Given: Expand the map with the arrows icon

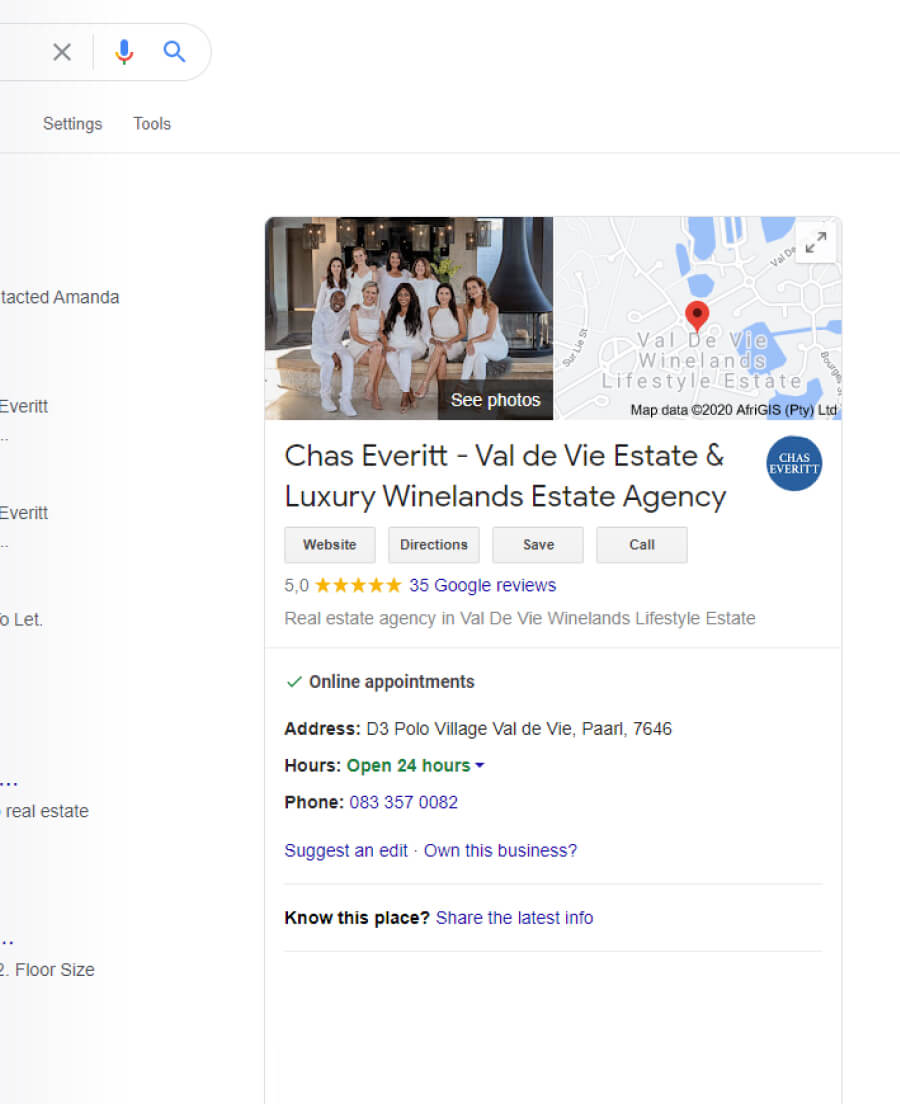Looking at the screenshot, I should [815, 242].
